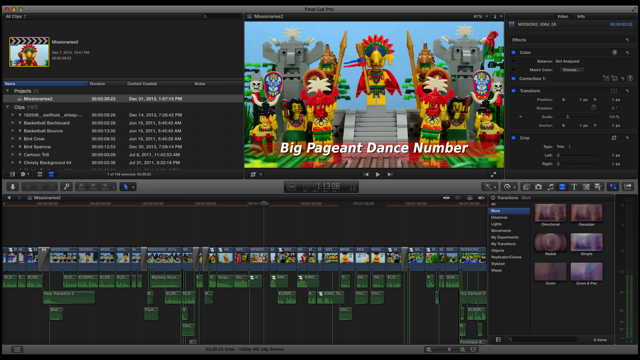Open the keyword editor key icon
Screen dimensions: 640x360
pyautogui.click(x=67, y=187)
